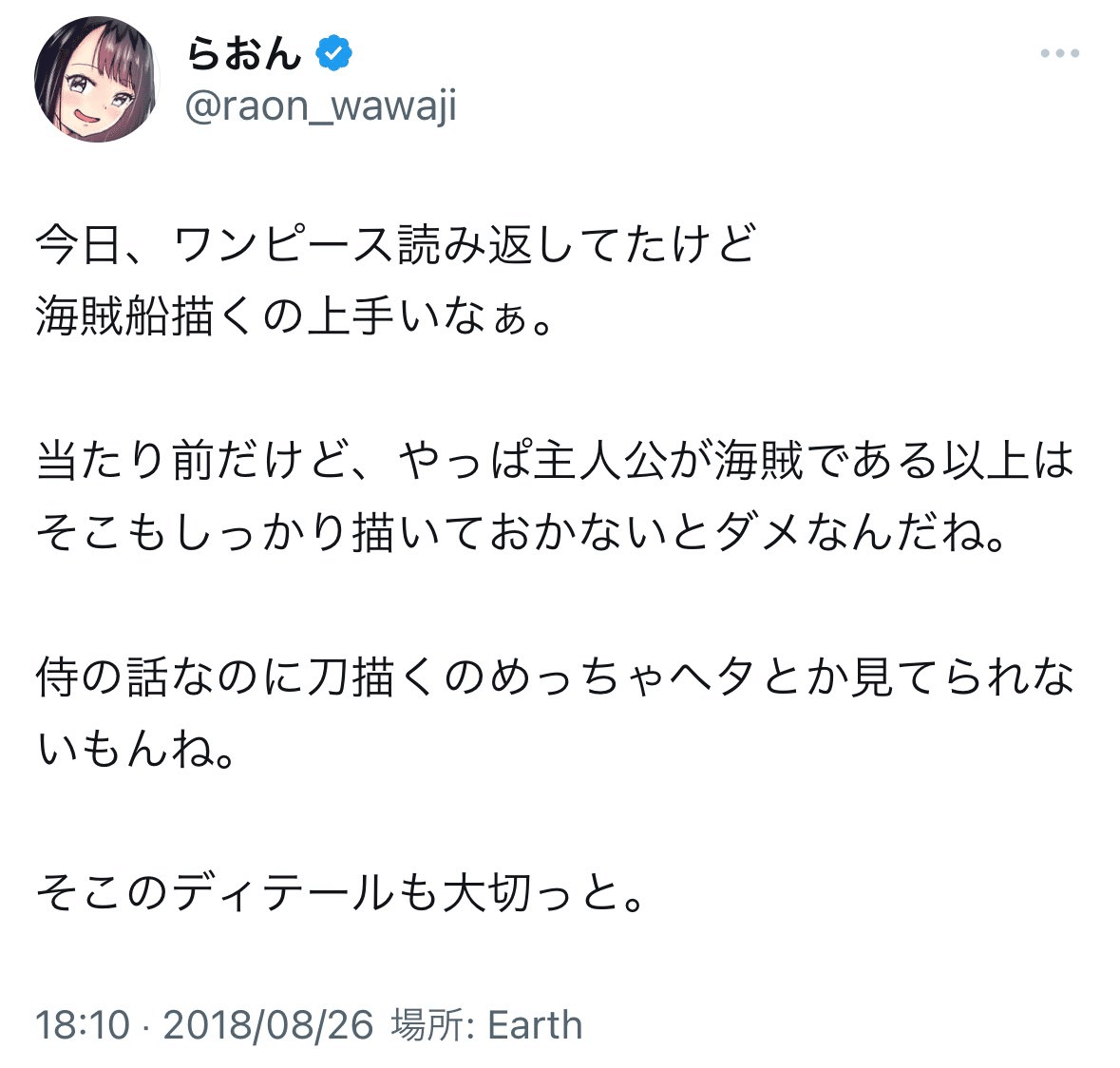Viewport: 1120px width, 1068px height.
Task: Click the line starting with そこもしっかり
Action: click(x=520, y=534)
